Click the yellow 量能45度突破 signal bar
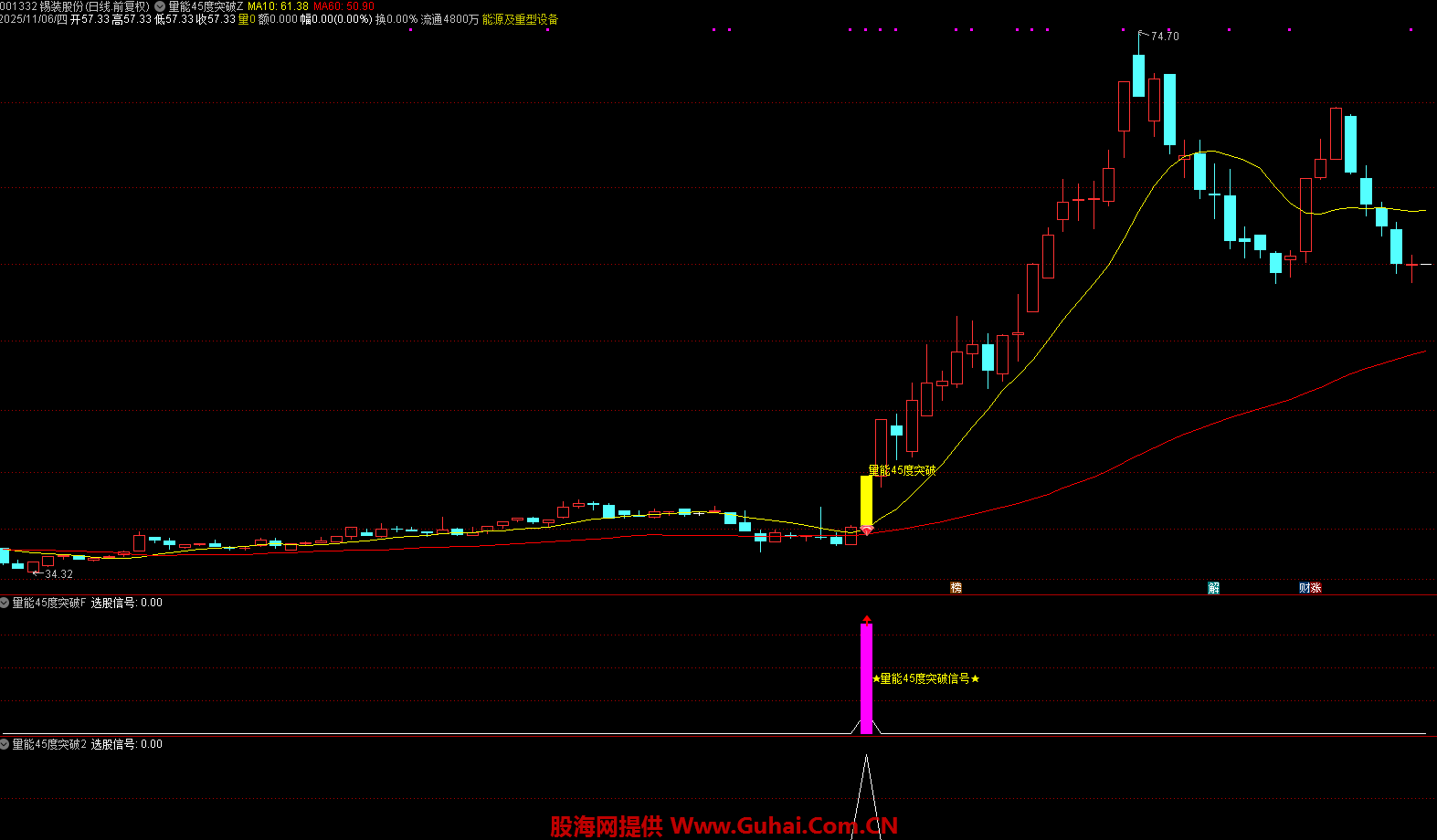 point(866,499)
